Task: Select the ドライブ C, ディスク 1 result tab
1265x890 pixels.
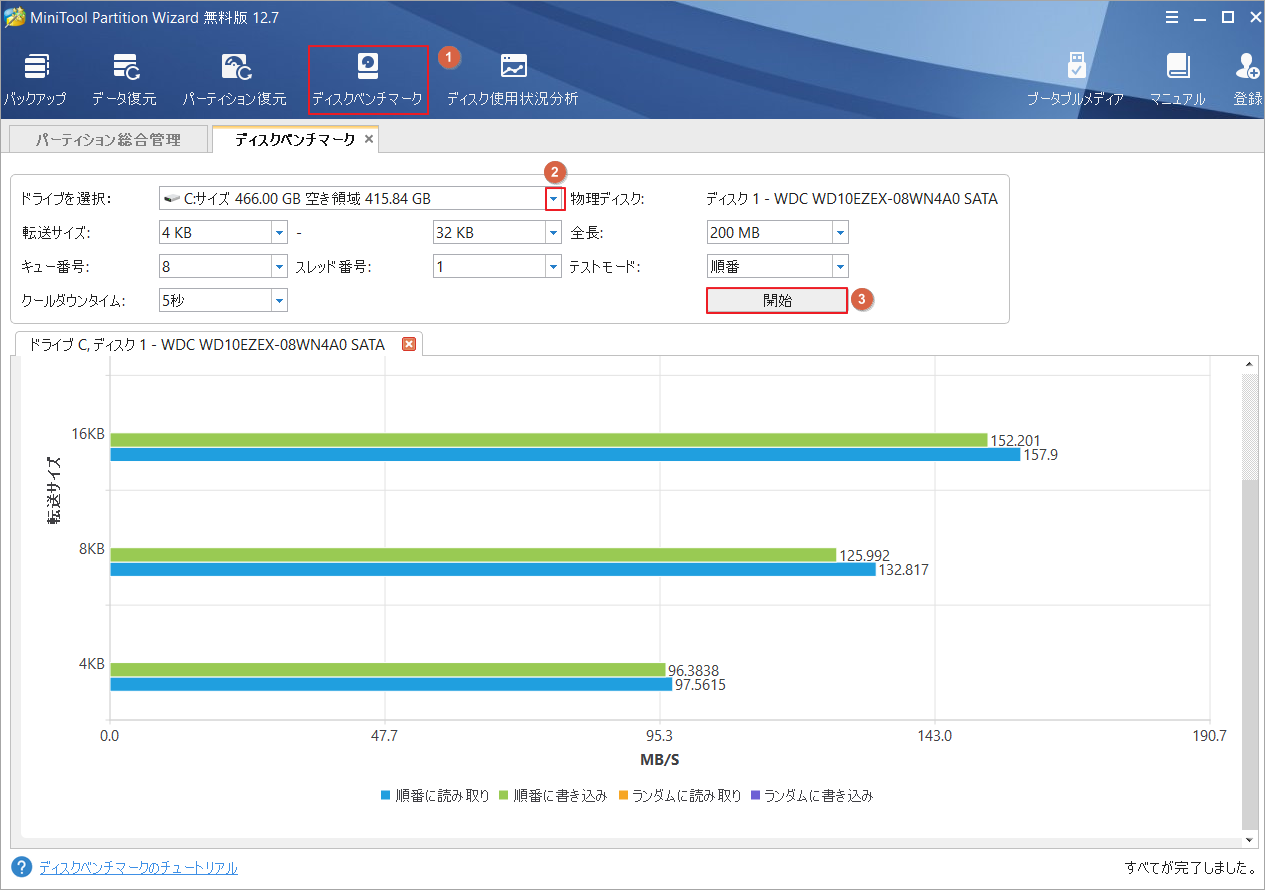Action: tap(207, 344)
